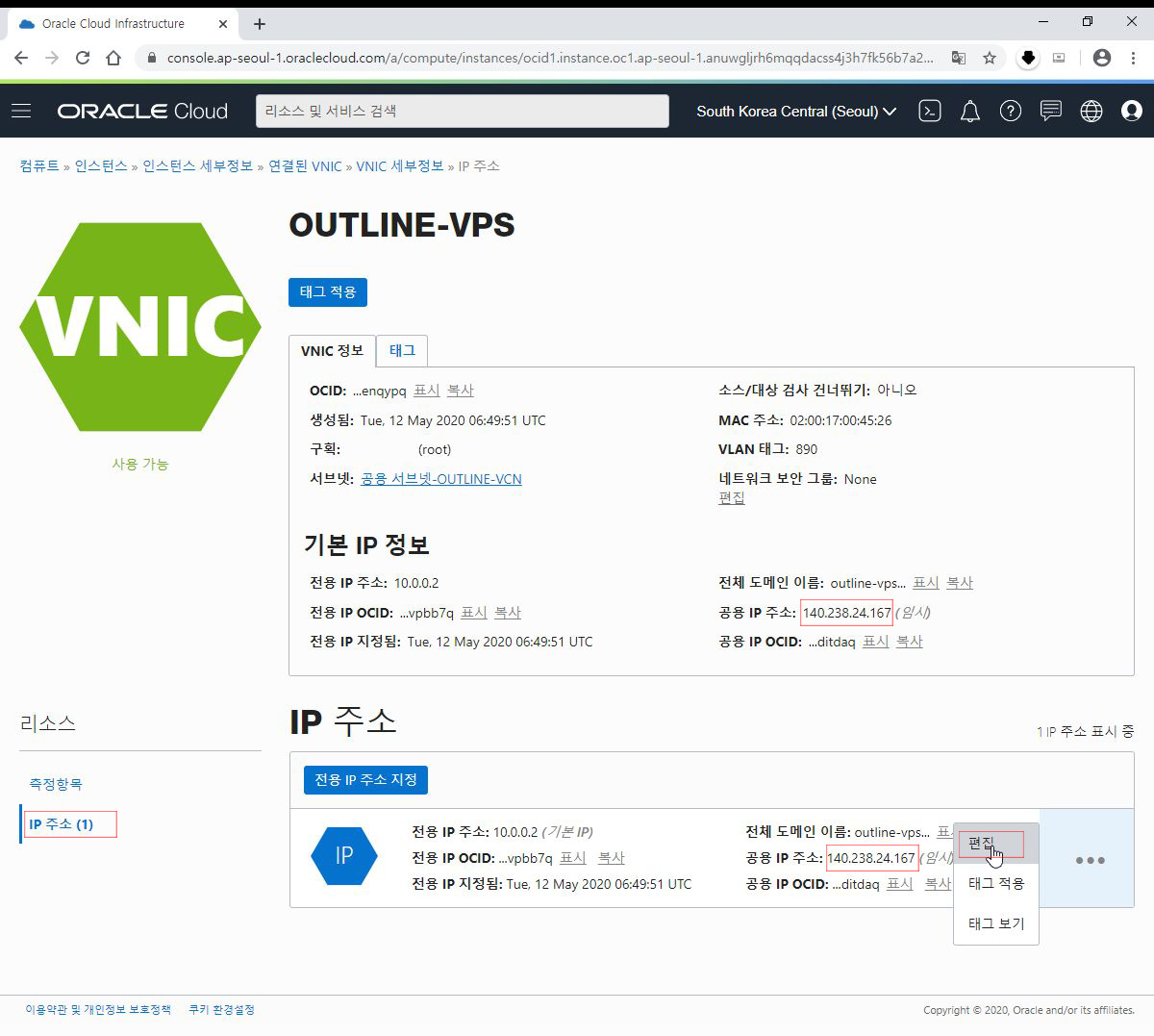Click 표시 next to the VNIC OCID
This screenshot has width=1154, height=1036.
[427, 391]
